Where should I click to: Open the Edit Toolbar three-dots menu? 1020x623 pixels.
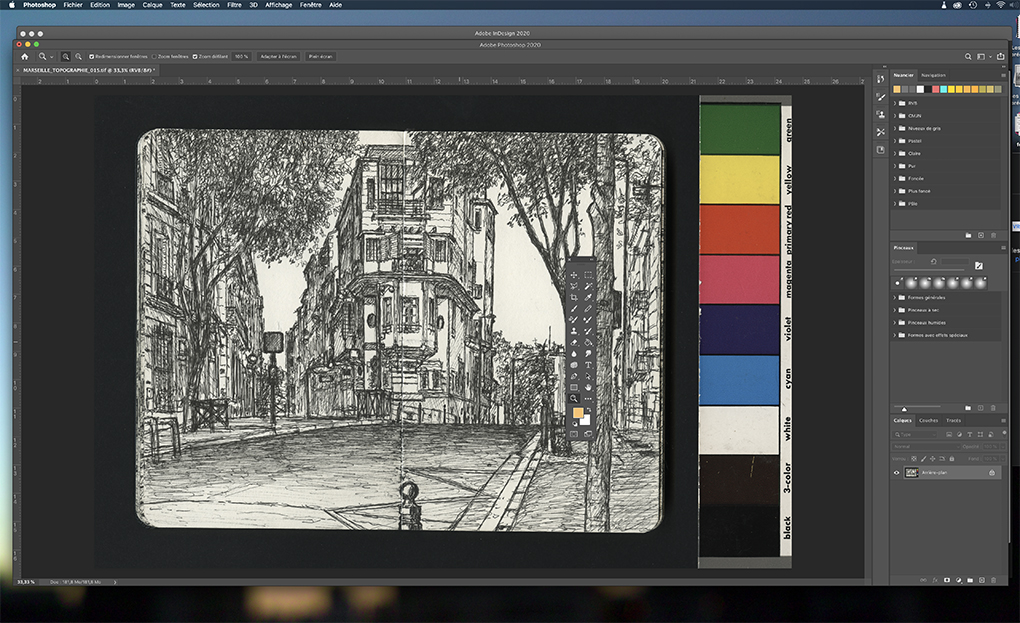pos(588,399)
